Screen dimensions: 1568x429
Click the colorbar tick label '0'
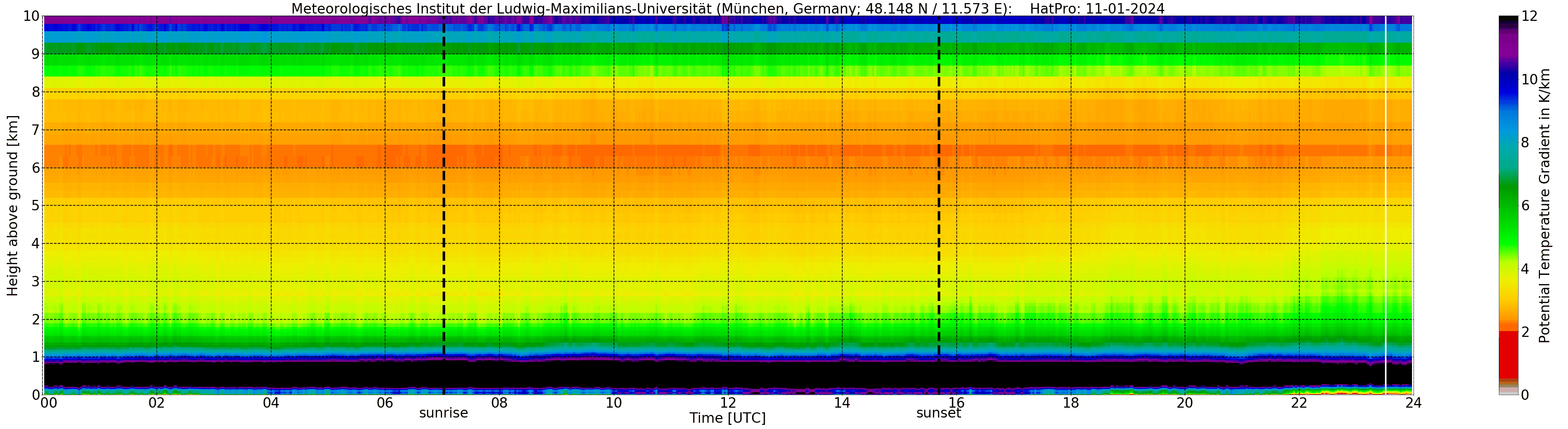[x=1525, y=395]
